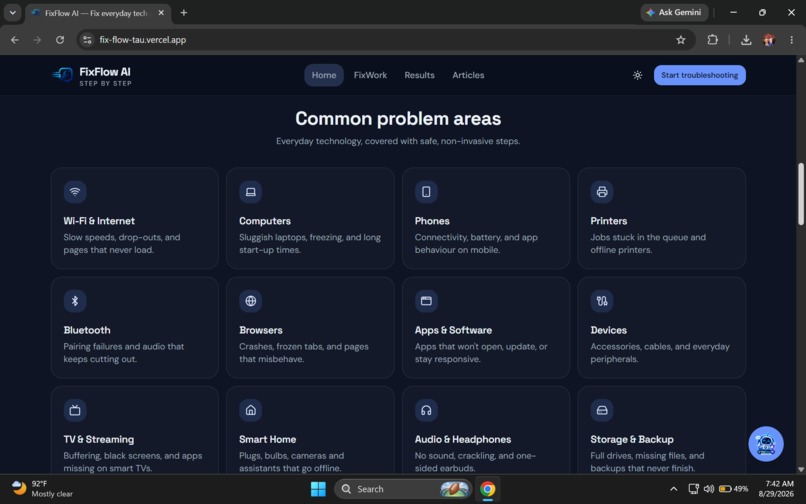Open the Computers card title
The image size is (806, 504).
coord(265,221)
